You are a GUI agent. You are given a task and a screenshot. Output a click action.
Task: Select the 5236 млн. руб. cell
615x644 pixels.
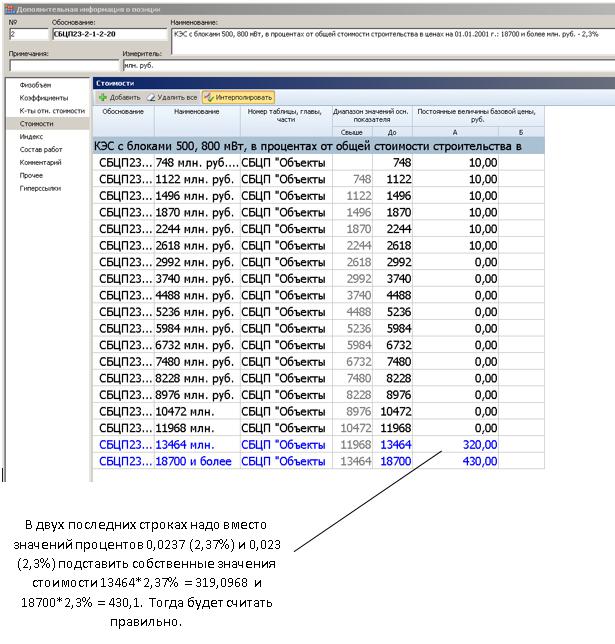coord(197,312)
